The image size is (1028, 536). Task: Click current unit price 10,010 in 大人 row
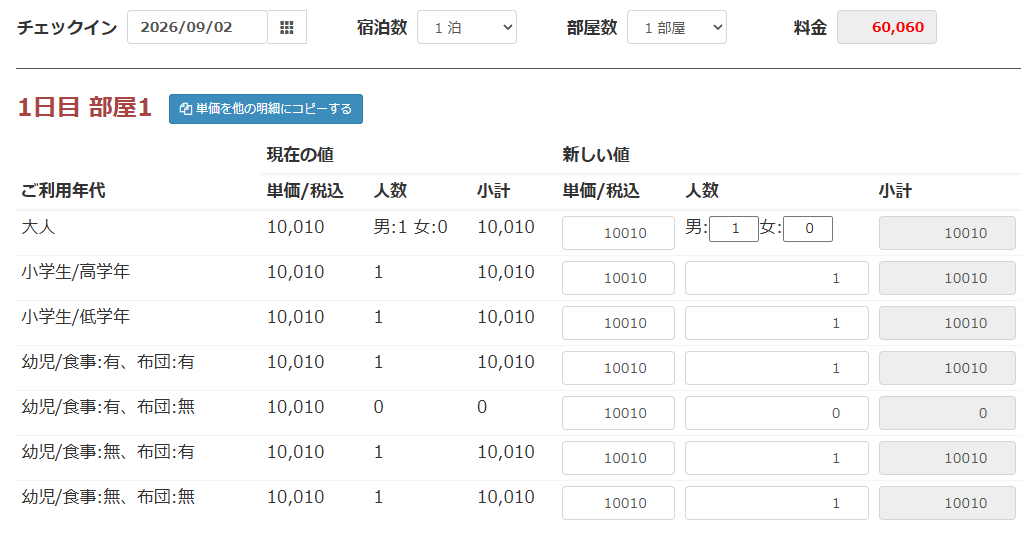pyautogui.click(x=296, y=227)
